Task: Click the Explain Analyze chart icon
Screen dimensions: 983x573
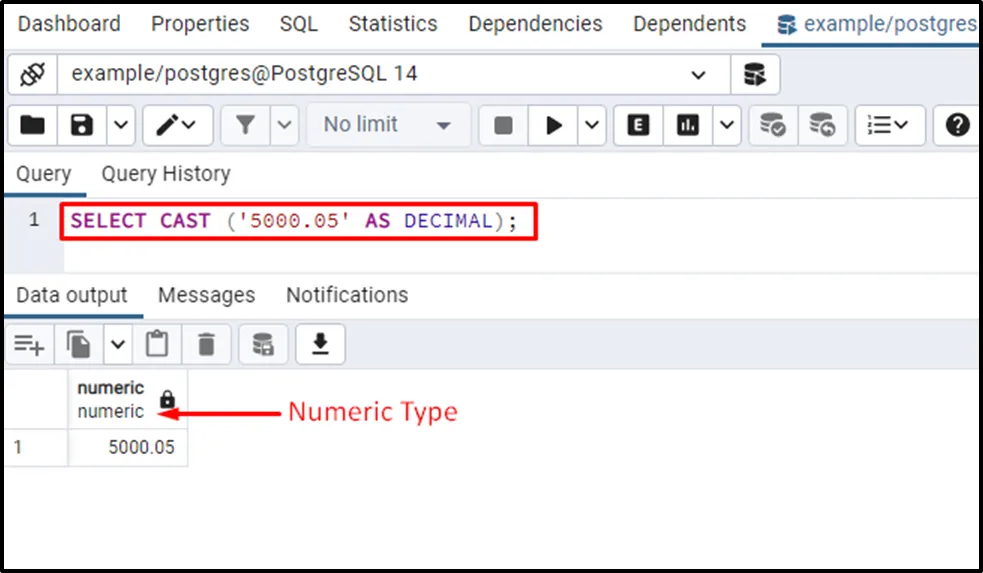Action: 687,125
